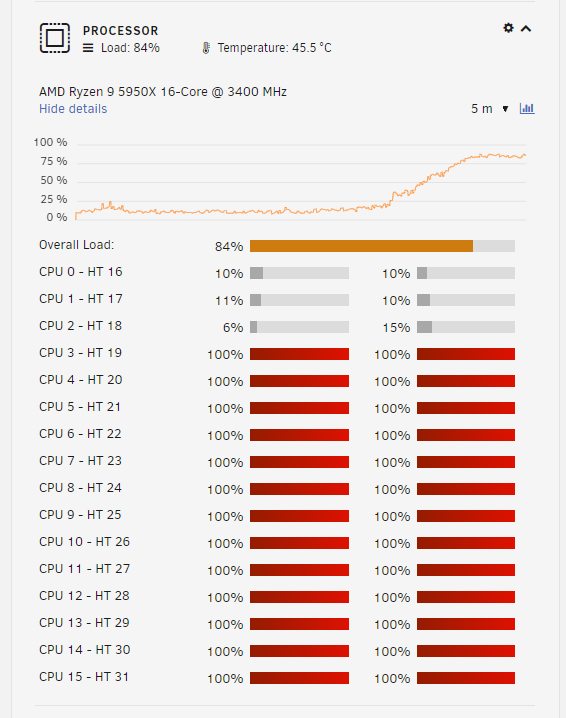The image size is (566, 718).
Task: Click the processor chip icon
Action: point(55,38)
